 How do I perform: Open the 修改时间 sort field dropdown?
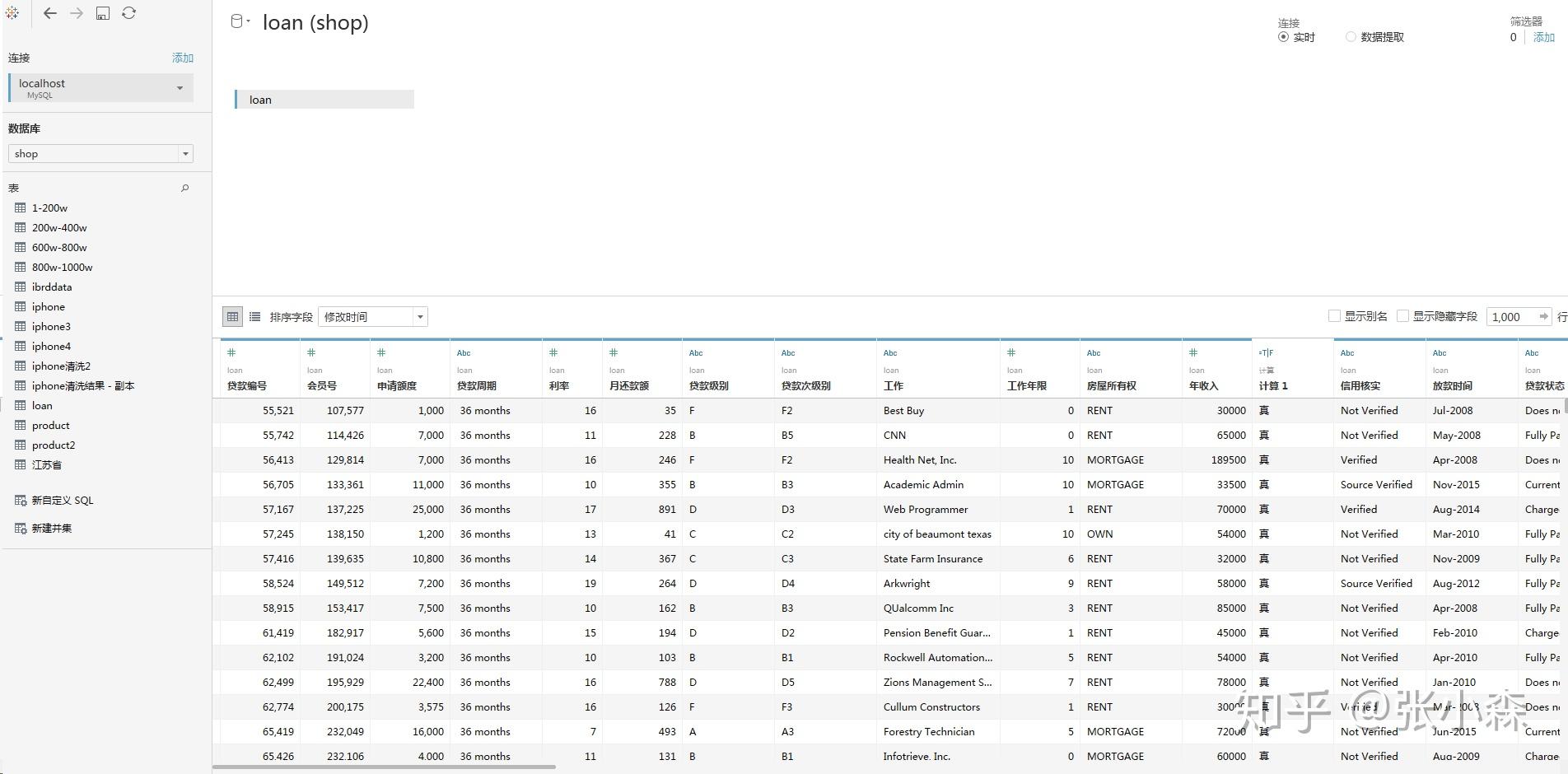click(420, 316)
